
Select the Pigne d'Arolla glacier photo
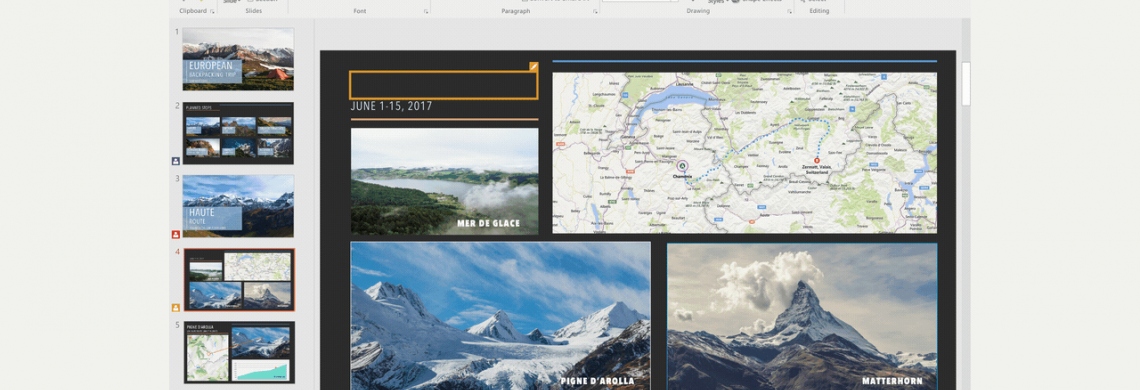501,316
